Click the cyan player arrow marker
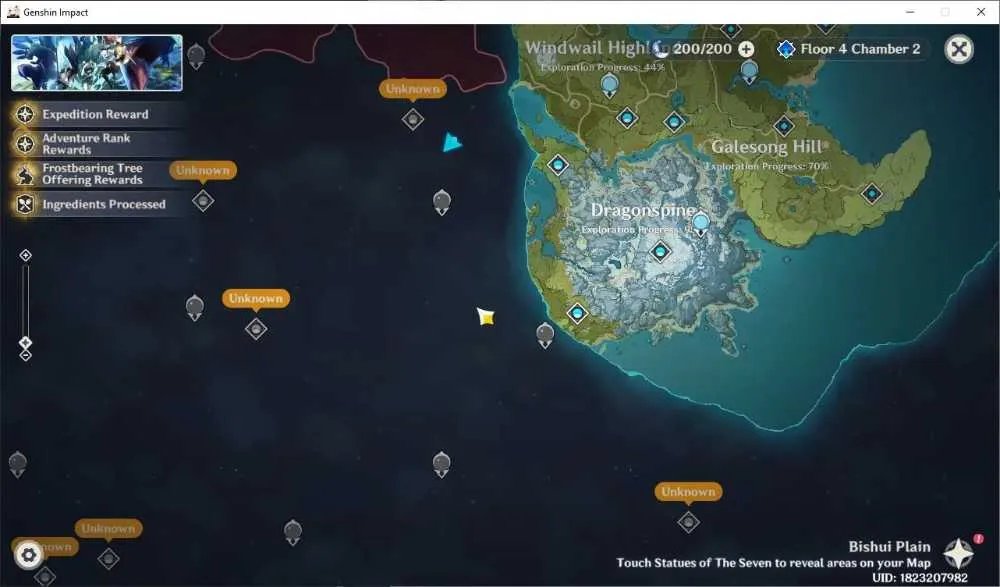Screen dimensions: 1000x587 click(x=452, y=142)
